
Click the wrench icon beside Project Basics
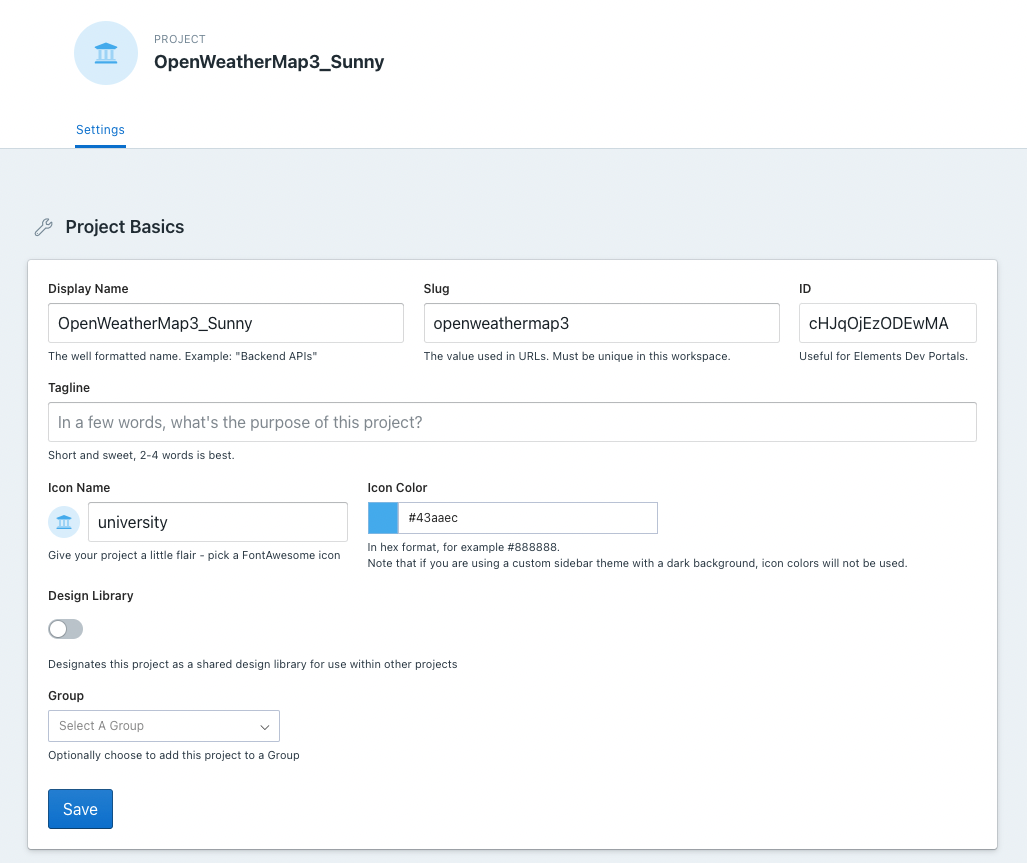coord(44,227)
